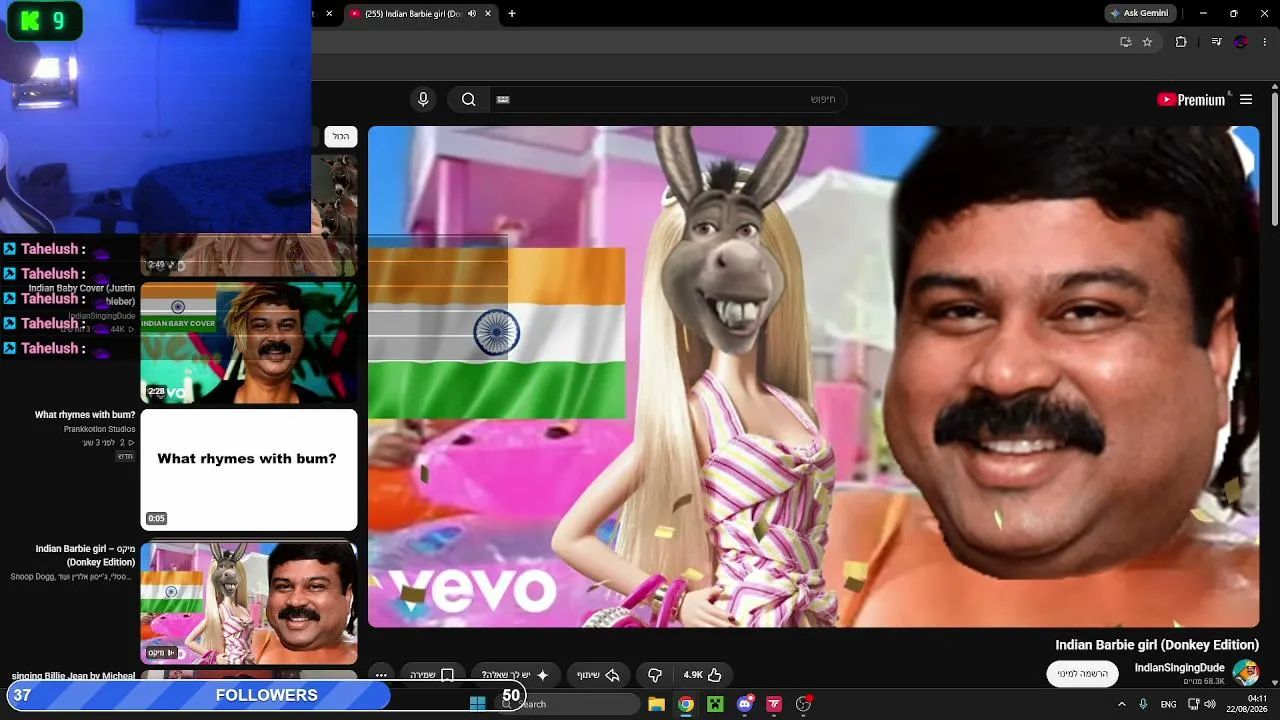The width and height of the screenshot is (1280, 720).
Task: Close the Indian Barbie girl tab
Action: (x=488, y=14)
